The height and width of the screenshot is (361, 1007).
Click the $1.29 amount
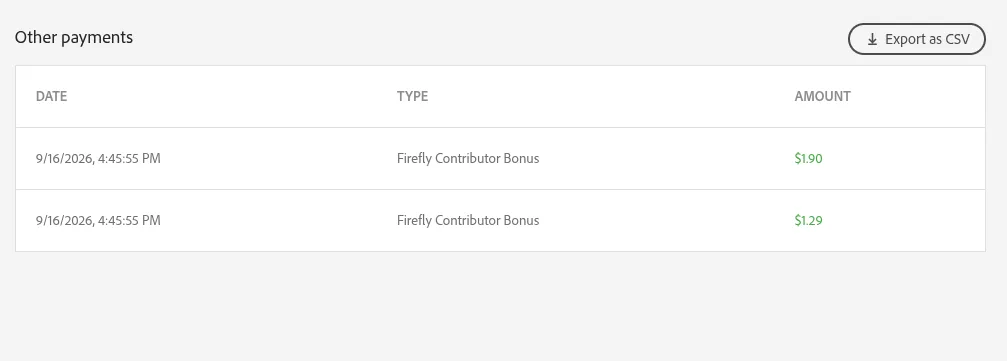[x=809, y=220]
